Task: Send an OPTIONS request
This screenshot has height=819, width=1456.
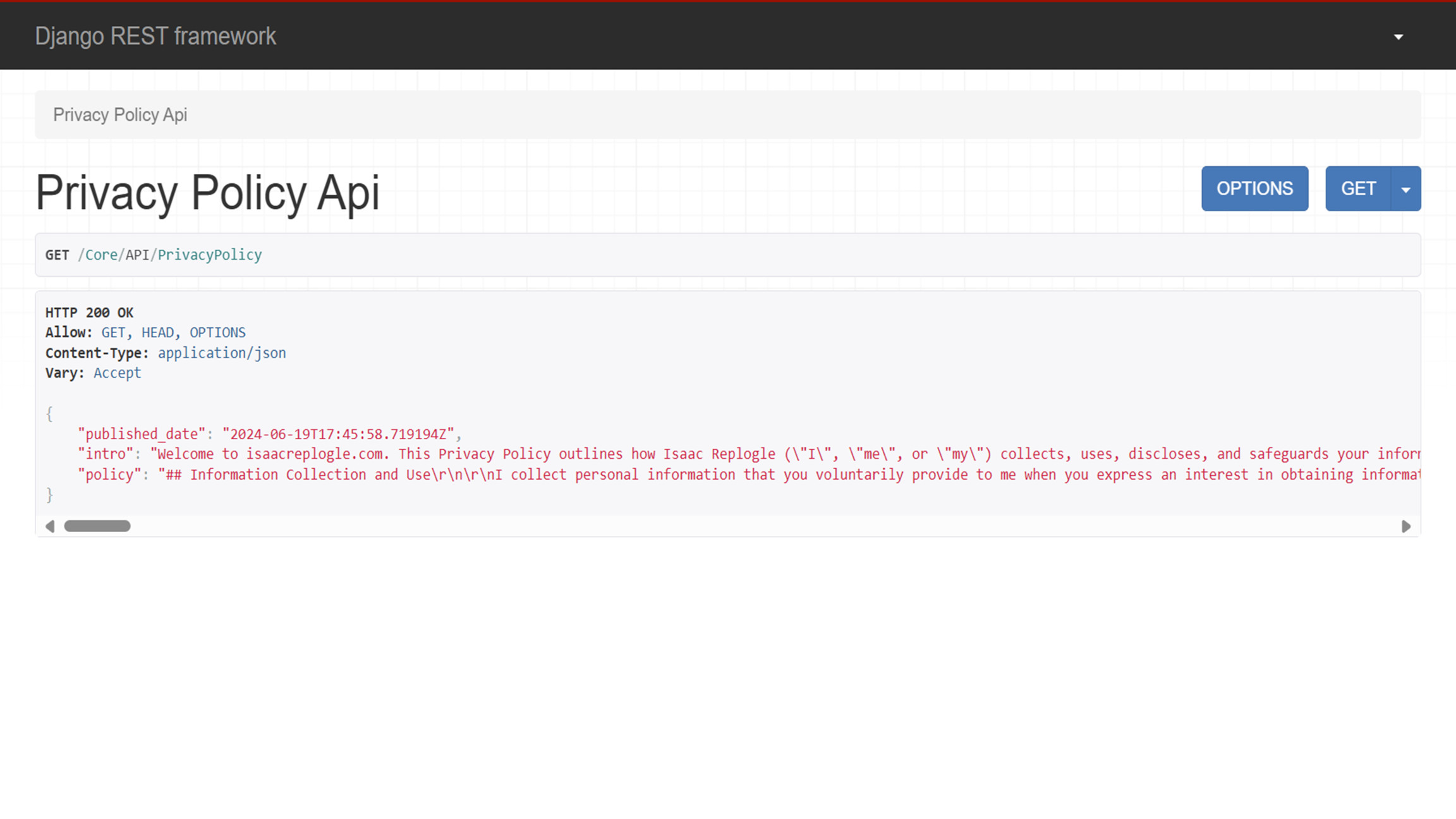Action: click(x=1254, y=188)
